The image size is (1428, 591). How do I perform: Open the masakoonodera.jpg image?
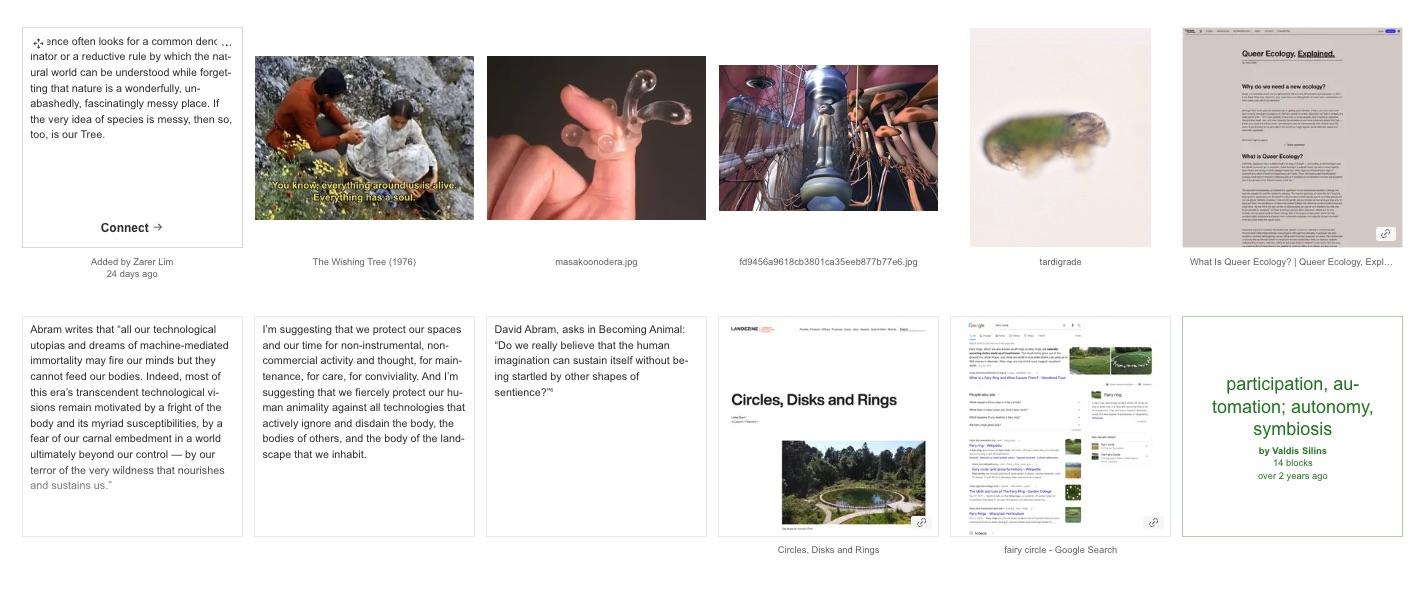click(596, 138)
